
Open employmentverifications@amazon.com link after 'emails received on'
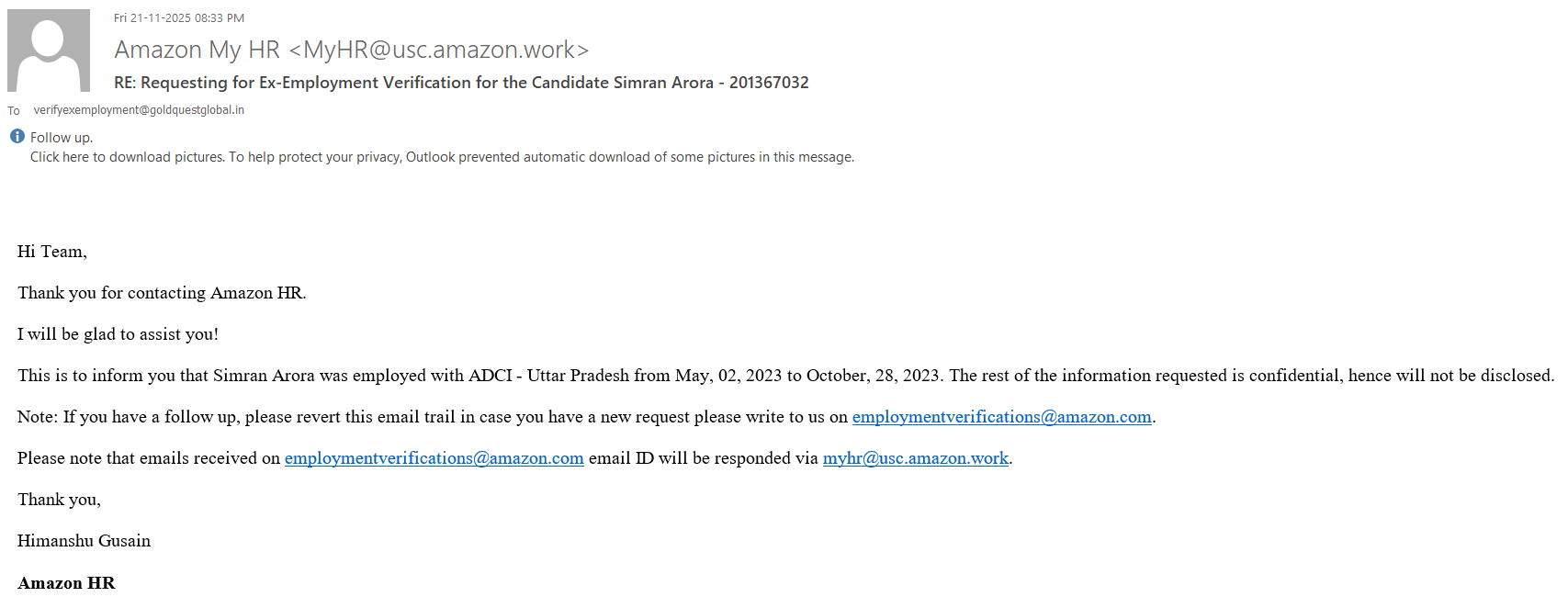434,458
